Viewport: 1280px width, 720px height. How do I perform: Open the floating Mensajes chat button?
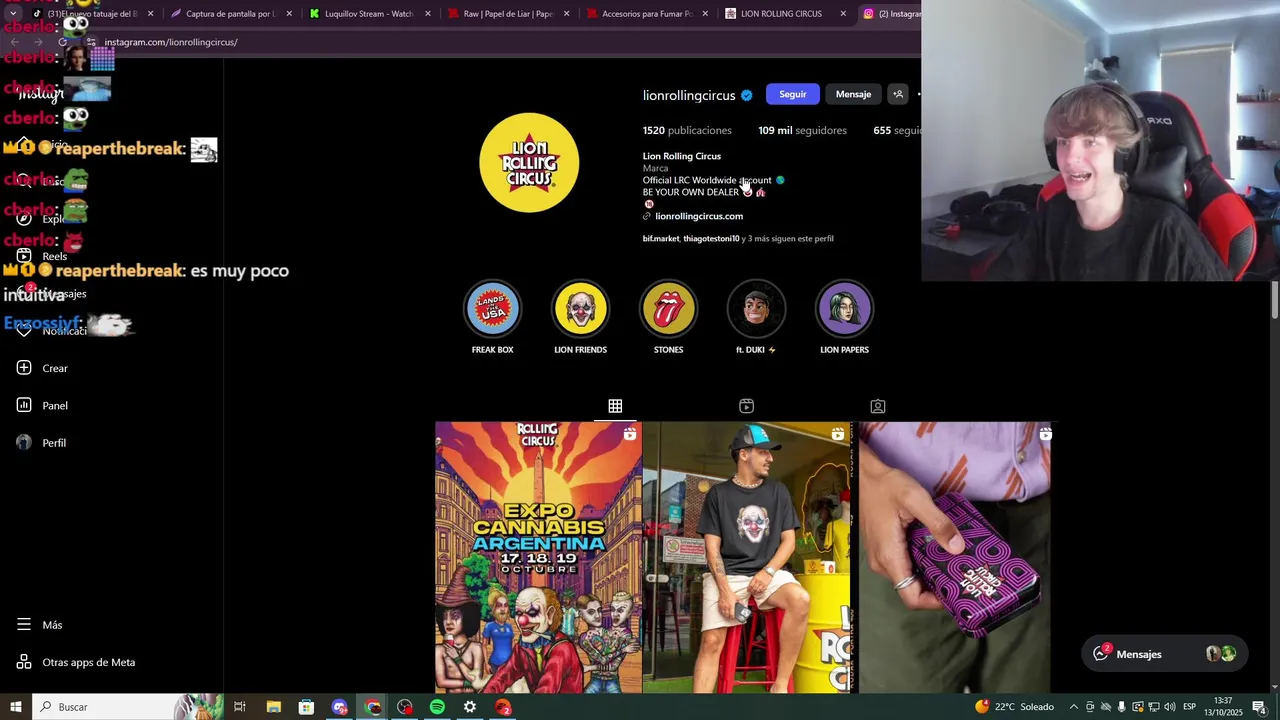click(1163, 654)
